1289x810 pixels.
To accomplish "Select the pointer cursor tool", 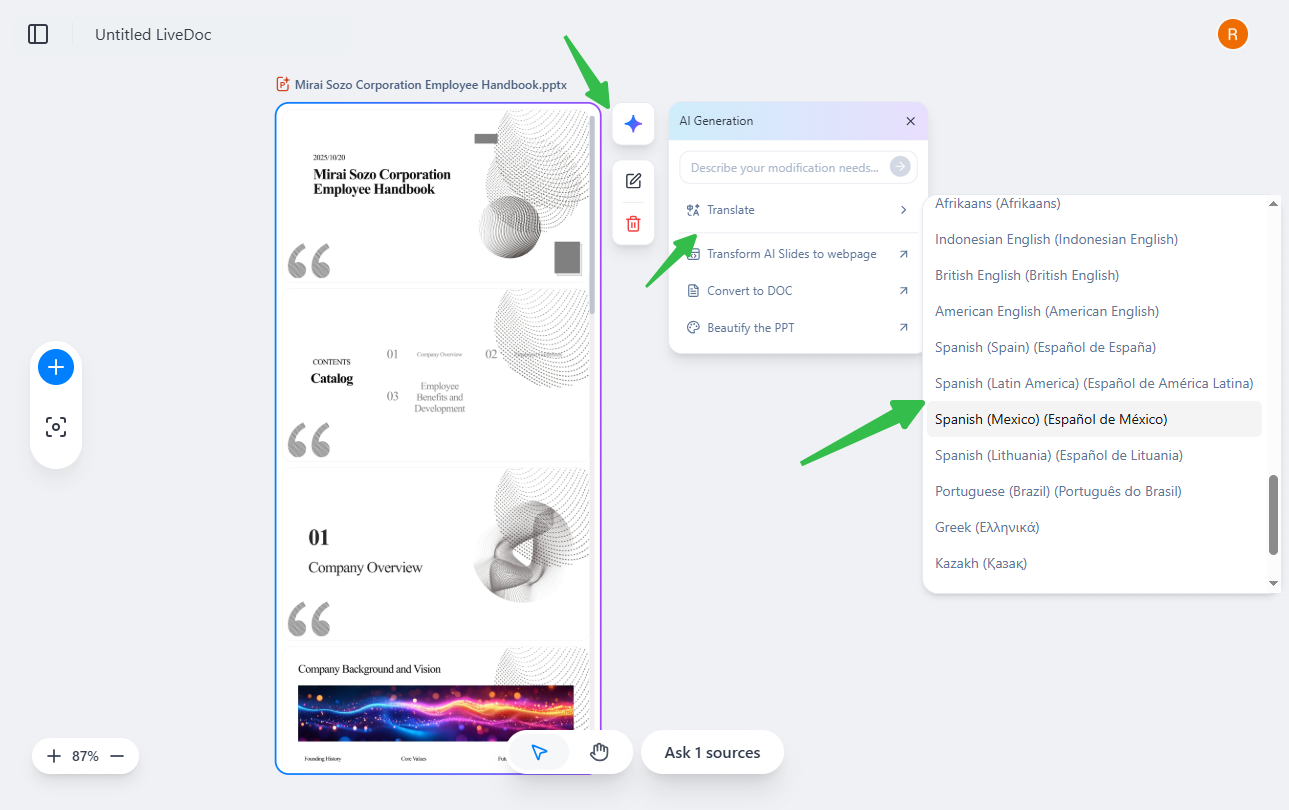I will pyautogui.click(x=539, y=753).
